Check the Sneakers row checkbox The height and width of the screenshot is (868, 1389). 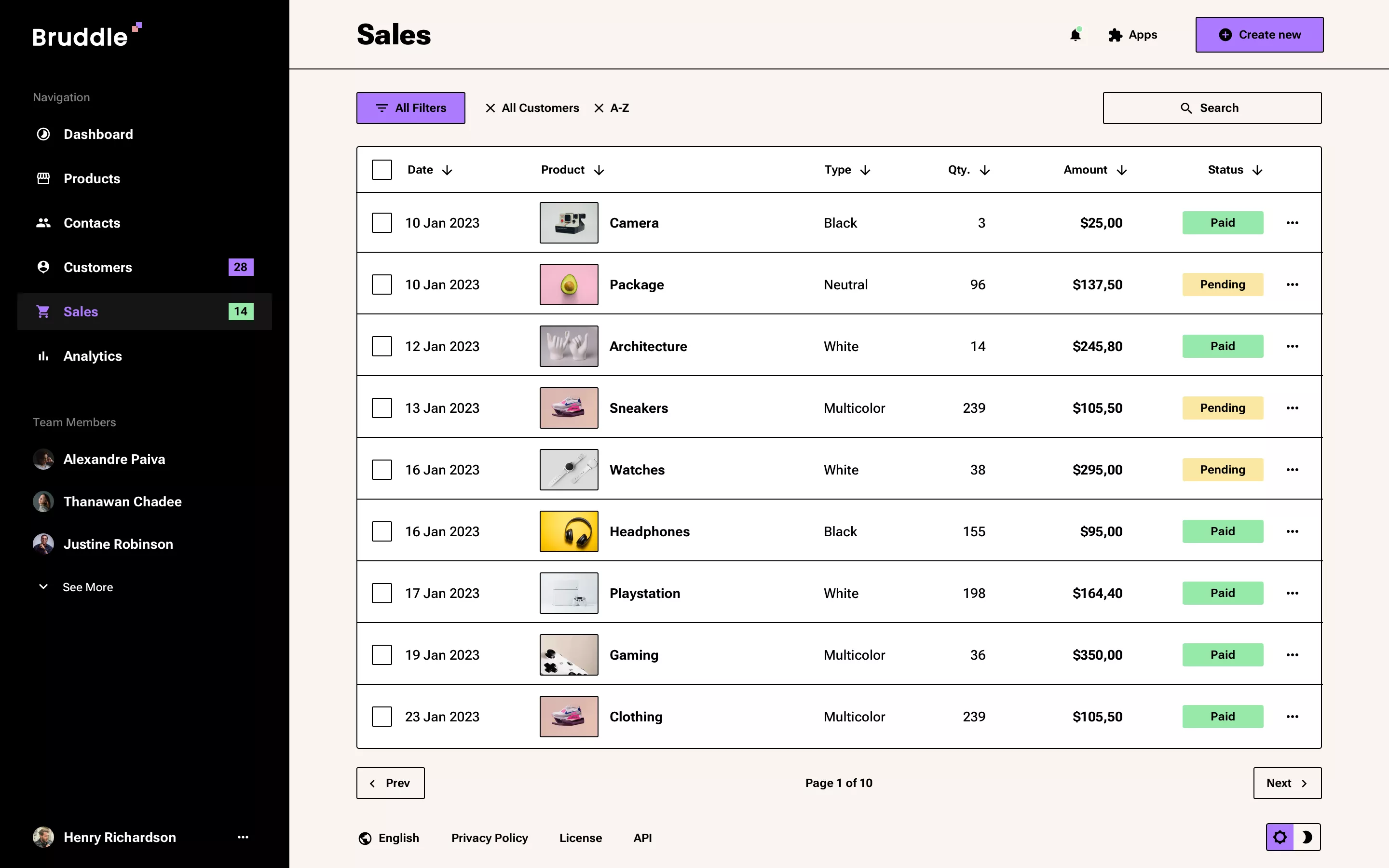[381, 407]
